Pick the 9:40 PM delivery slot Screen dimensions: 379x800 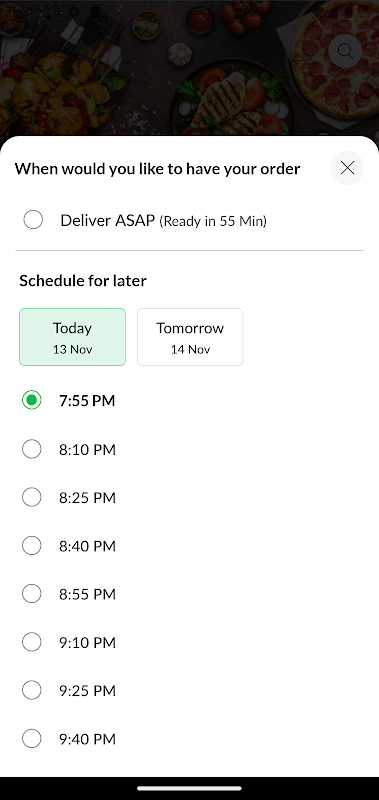[32, 739]
